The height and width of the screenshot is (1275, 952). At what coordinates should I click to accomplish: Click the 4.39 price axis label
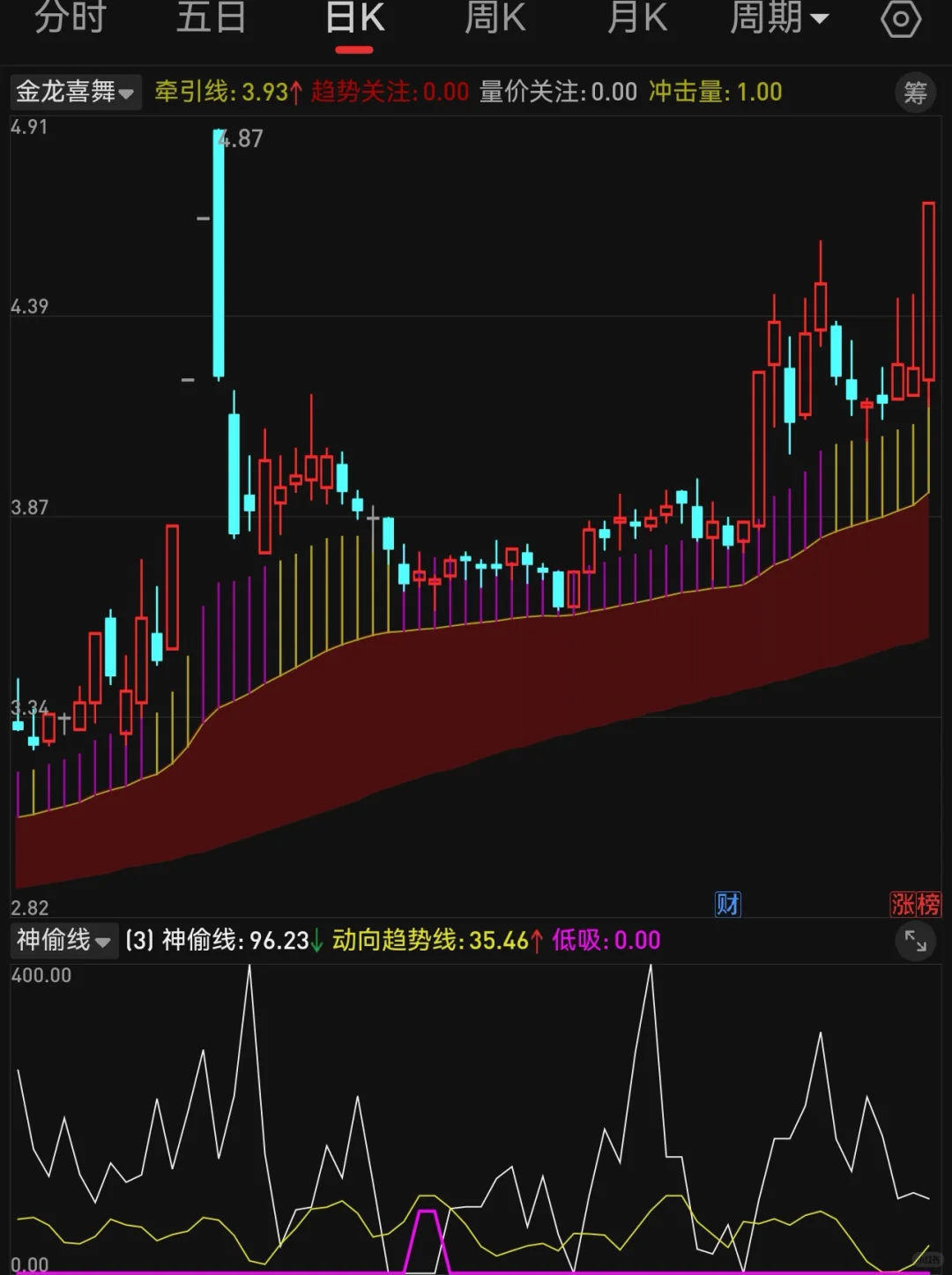[x=29, y=307]
